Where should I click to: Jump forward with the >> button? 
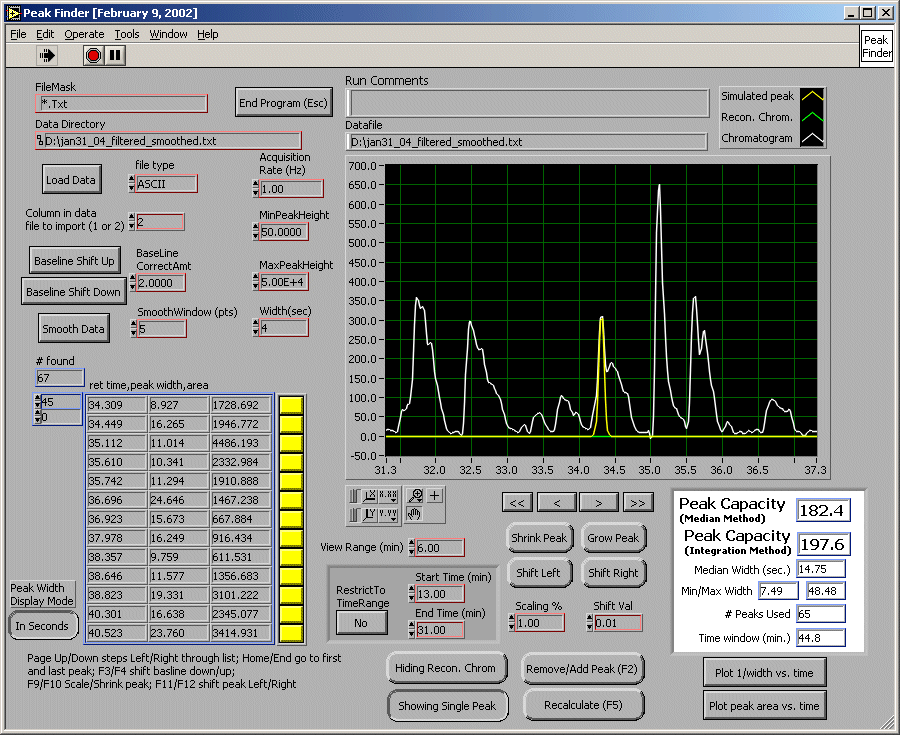(x=638, y=503)
